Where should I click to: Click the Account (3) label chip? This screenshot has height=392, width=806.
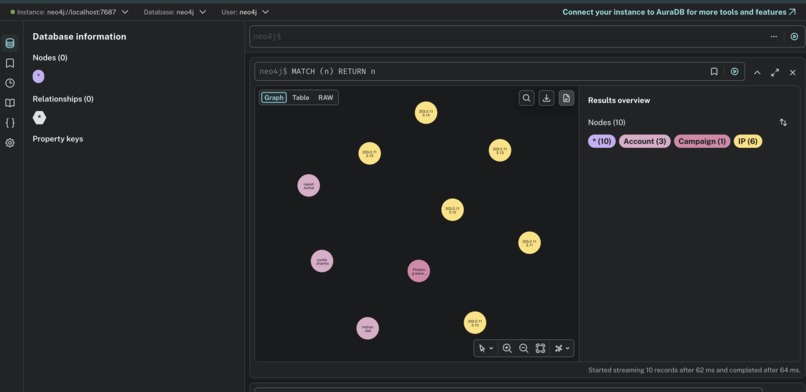pyautogui.click(x=645, y=141)
